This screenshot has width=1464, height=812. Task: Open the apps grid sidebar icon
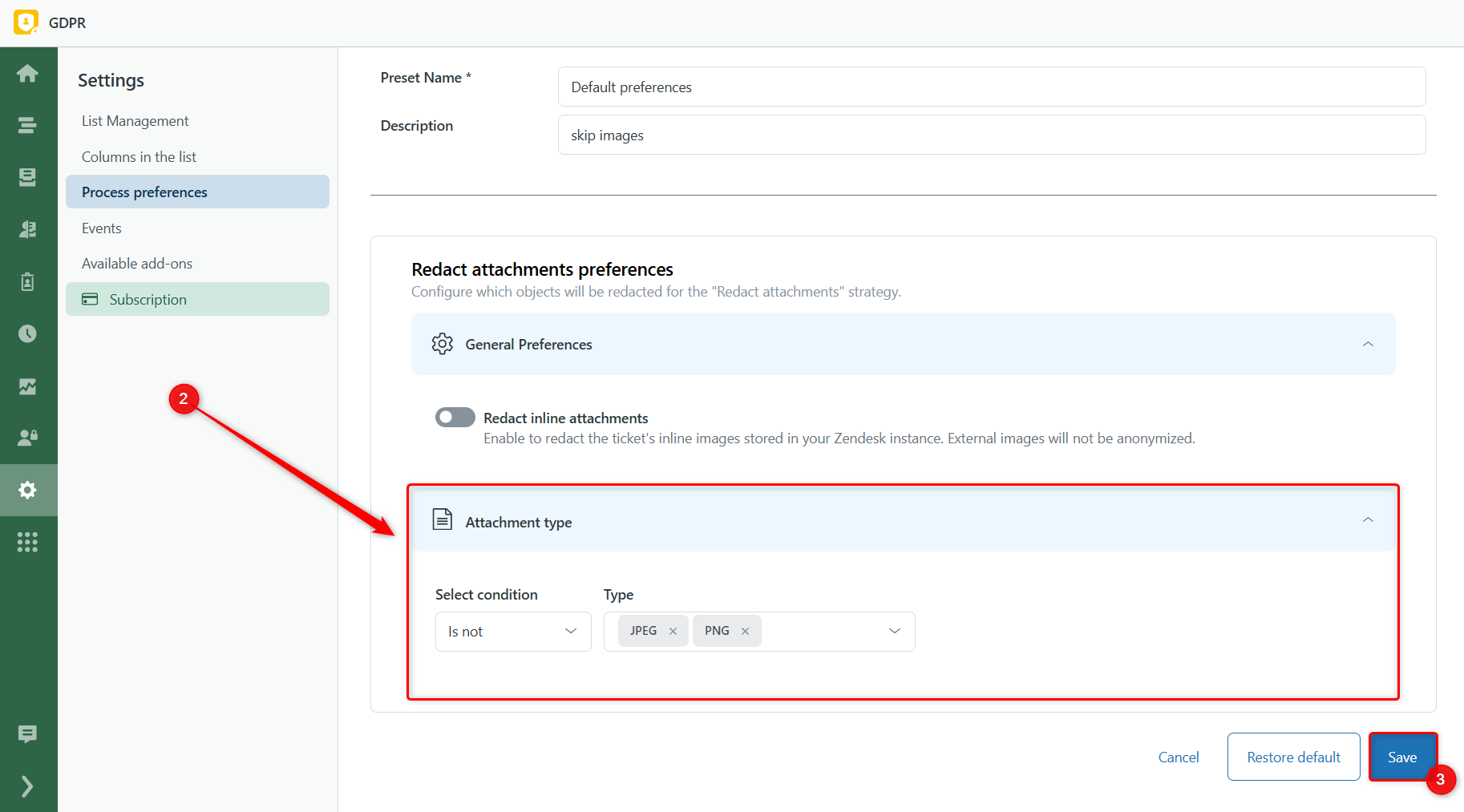tap(27, 542)
